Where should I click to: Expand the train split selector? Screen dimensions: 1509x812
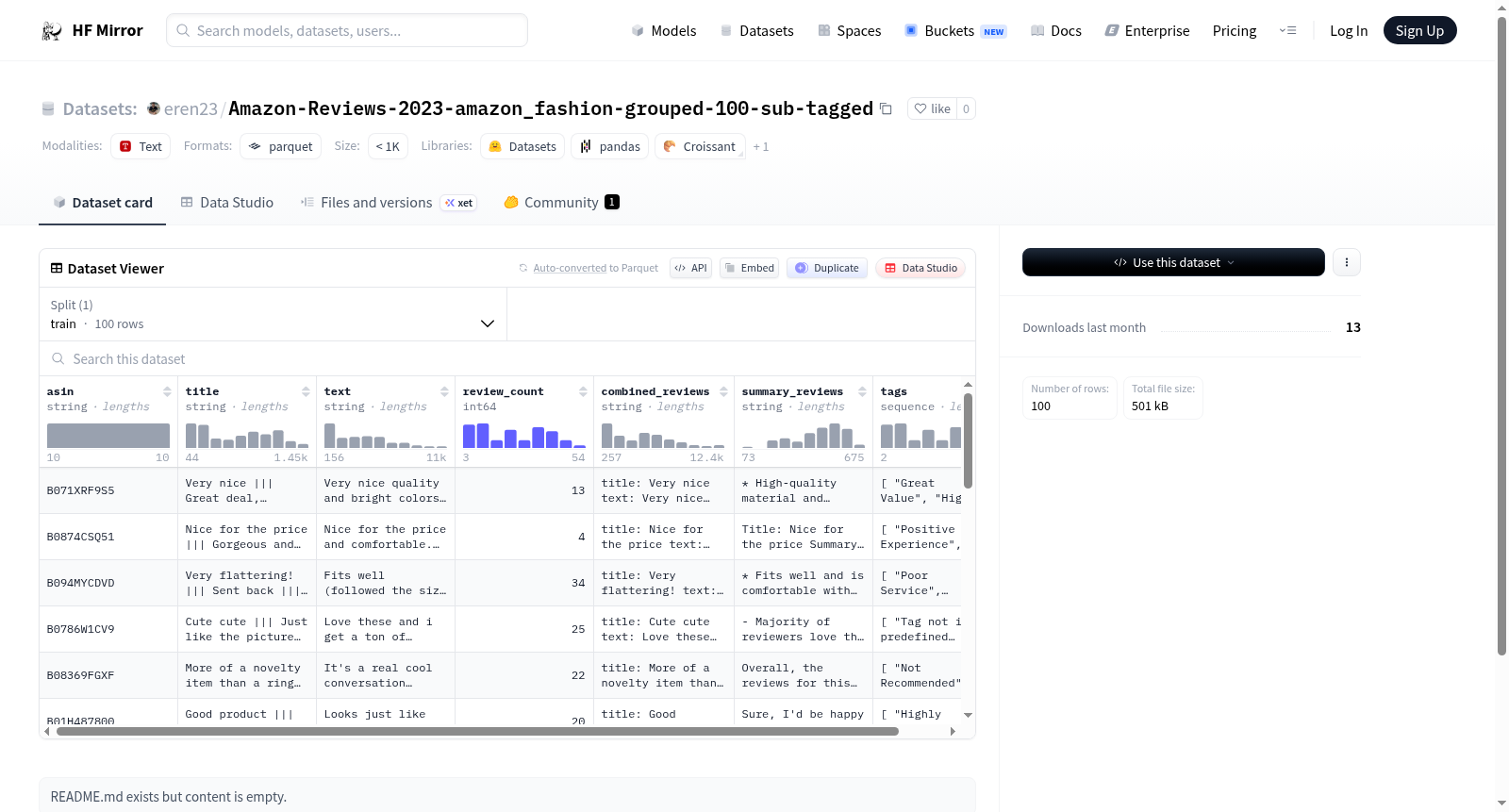click(274, 314)
